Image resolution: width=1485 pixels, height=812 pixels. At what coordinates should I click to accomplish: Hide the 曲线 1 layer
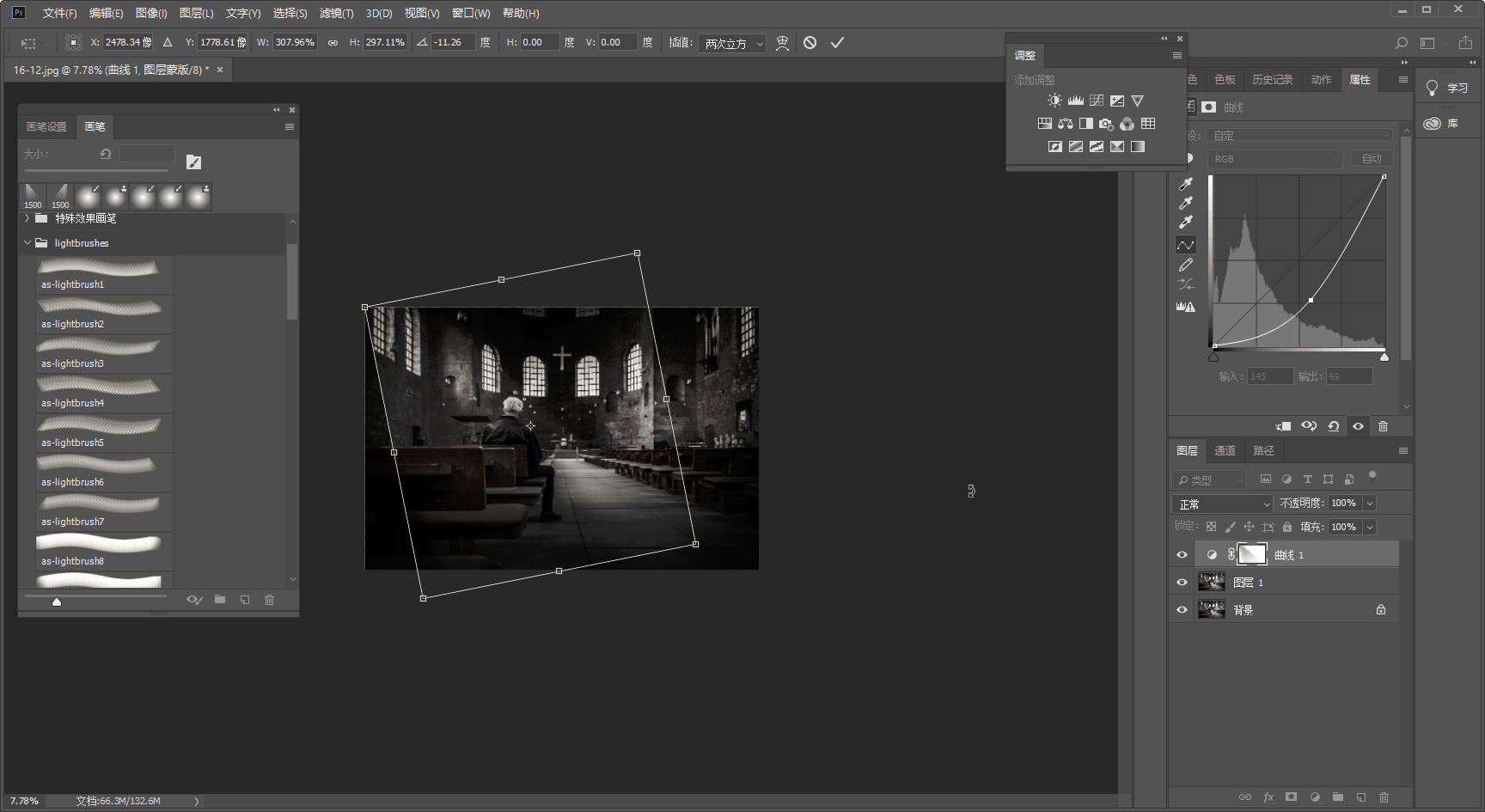coord(1182,555)
